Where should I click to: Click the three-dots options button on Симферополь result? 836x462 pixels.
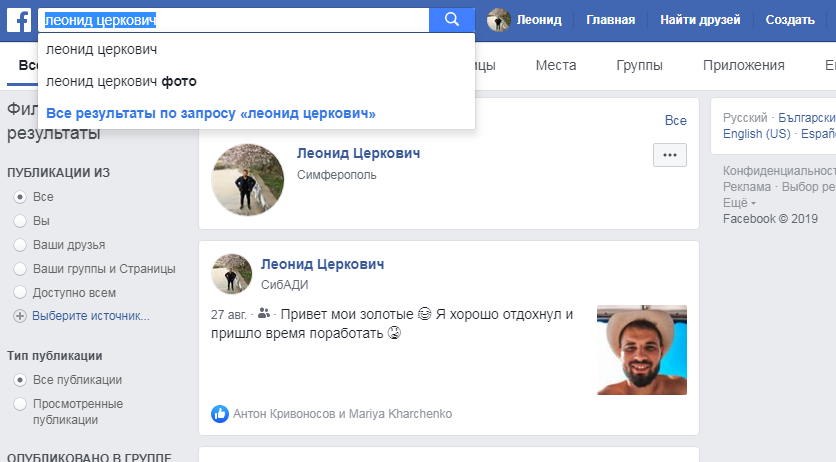click(x=670, y=155)
